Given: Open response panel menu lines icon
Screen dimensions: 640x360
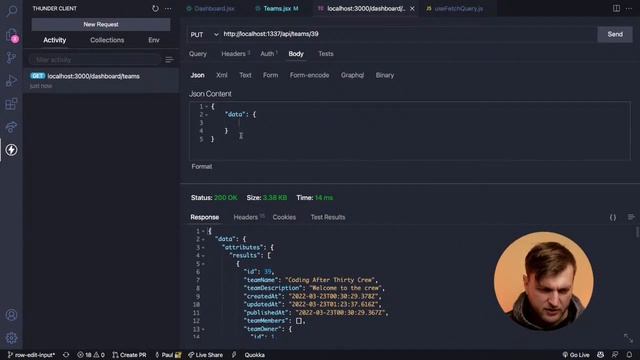Looking at the screenshot, I should click(631, 217).
